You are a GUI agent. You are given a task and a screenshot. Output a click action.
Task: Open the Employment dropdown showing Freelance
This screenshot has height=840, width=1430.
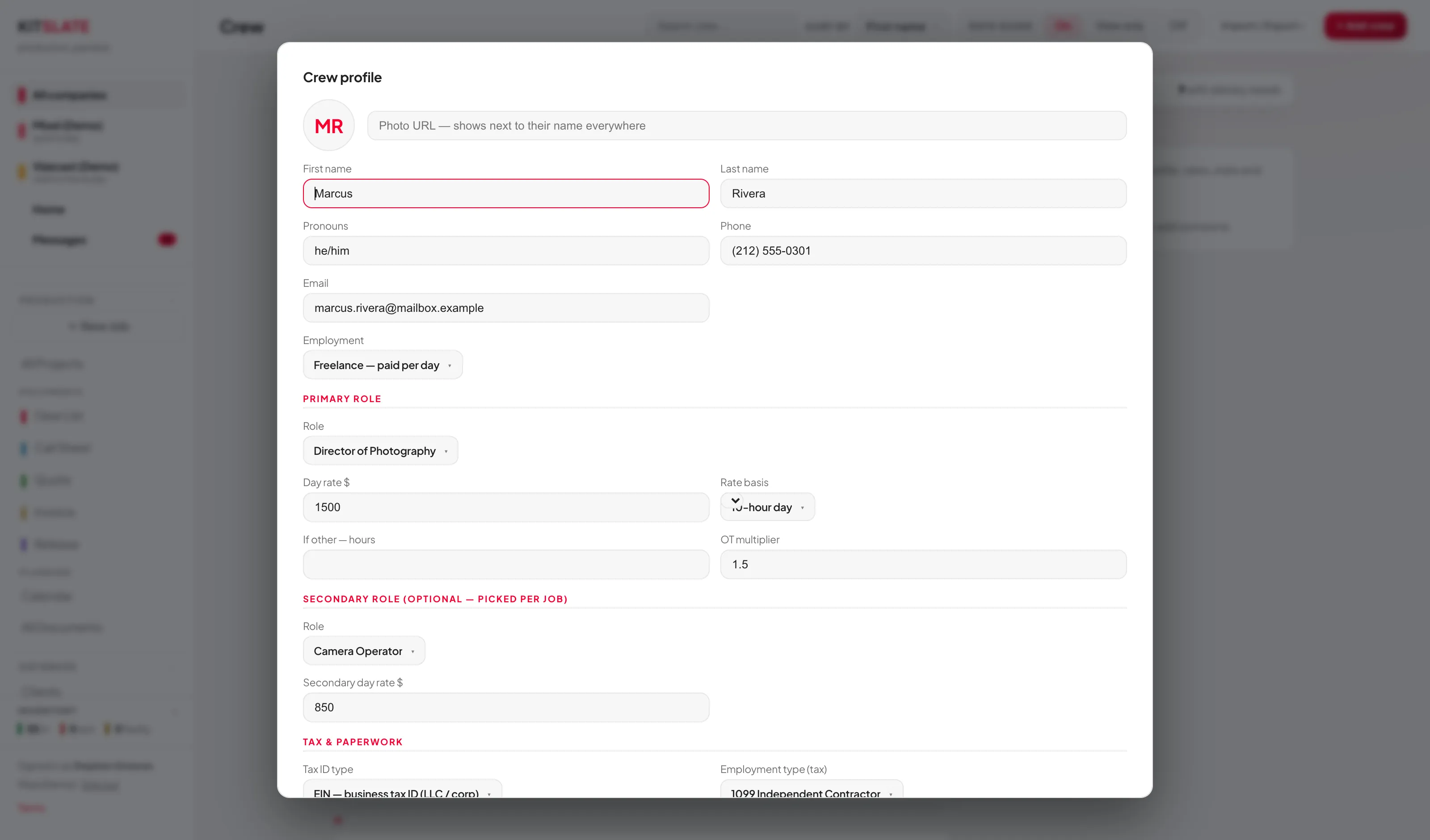pyautogui.click(x=383, y=365)
